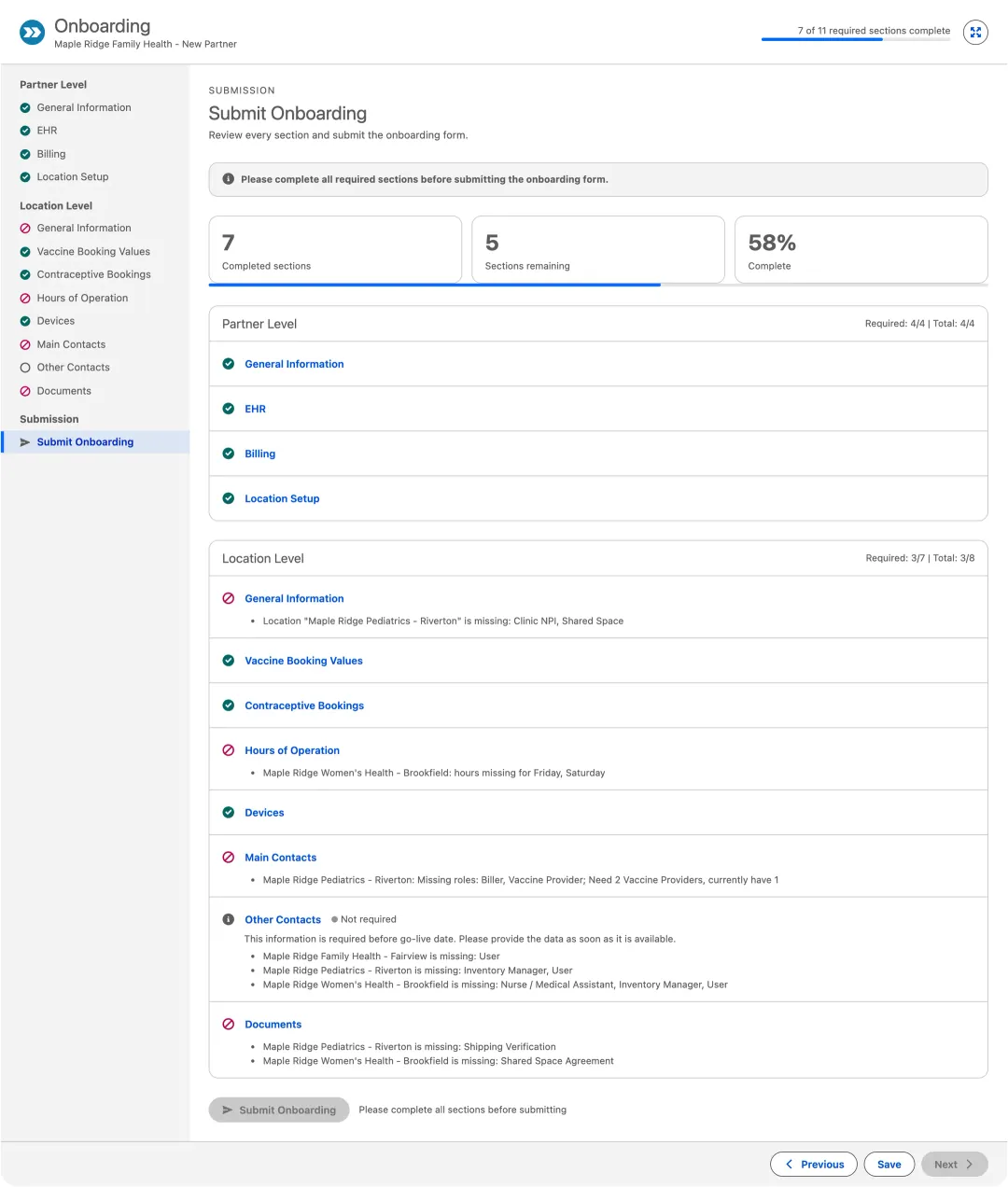Click check icon beside Location Setup in main panel
This screenshot has width=1008, height=1187.
[229, 498]
